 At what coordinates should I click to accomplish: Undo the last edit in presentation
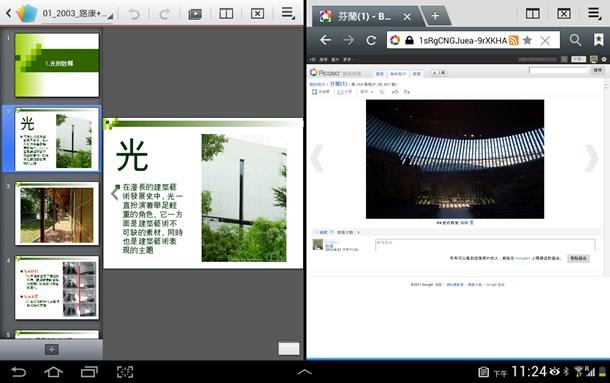click(x=134, y=14)
